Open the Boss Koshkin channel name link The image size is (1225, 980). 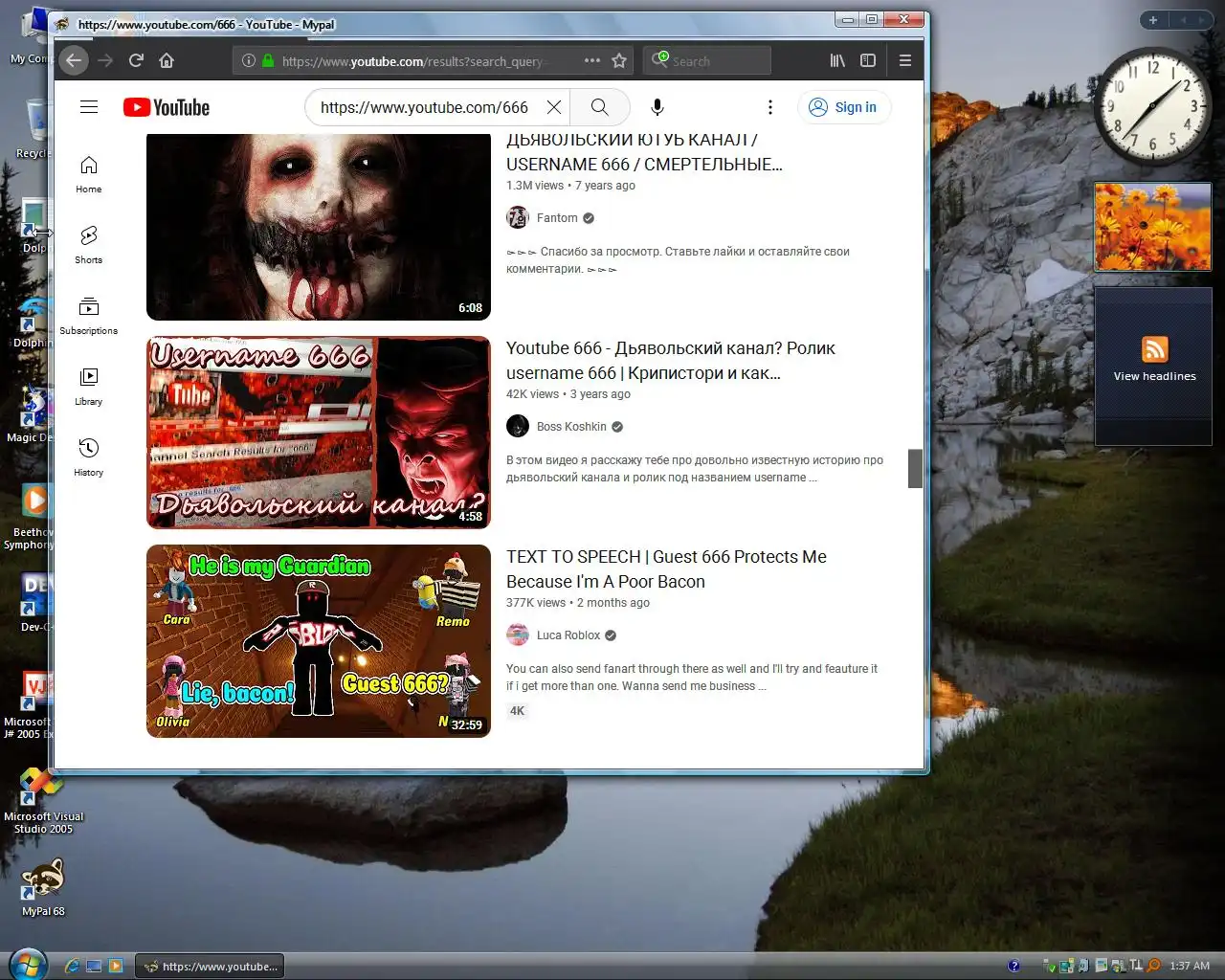pyautogui.click(x=571, y=427)
